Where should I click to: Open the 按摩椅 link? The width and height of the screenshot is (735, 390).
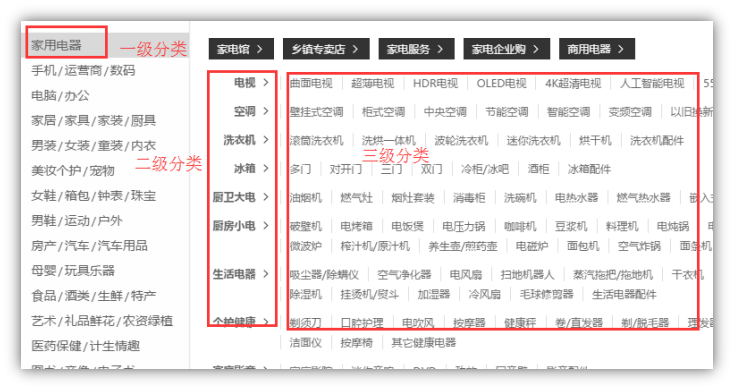pyautogui.click(x=356, y=343)
